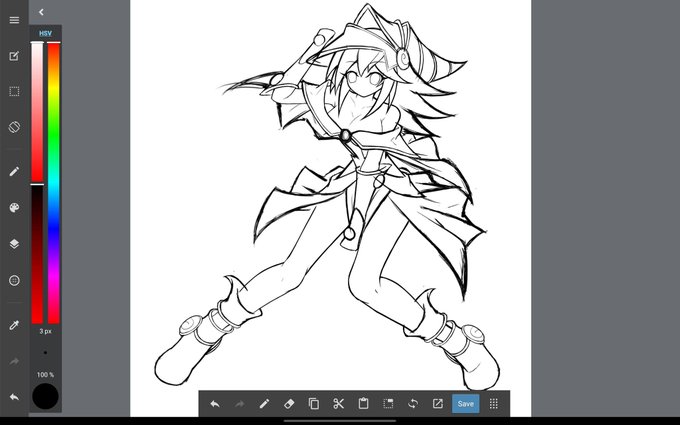Select the pen tool in bottom toolbar

pyautogui.click(x=264, y=404)
